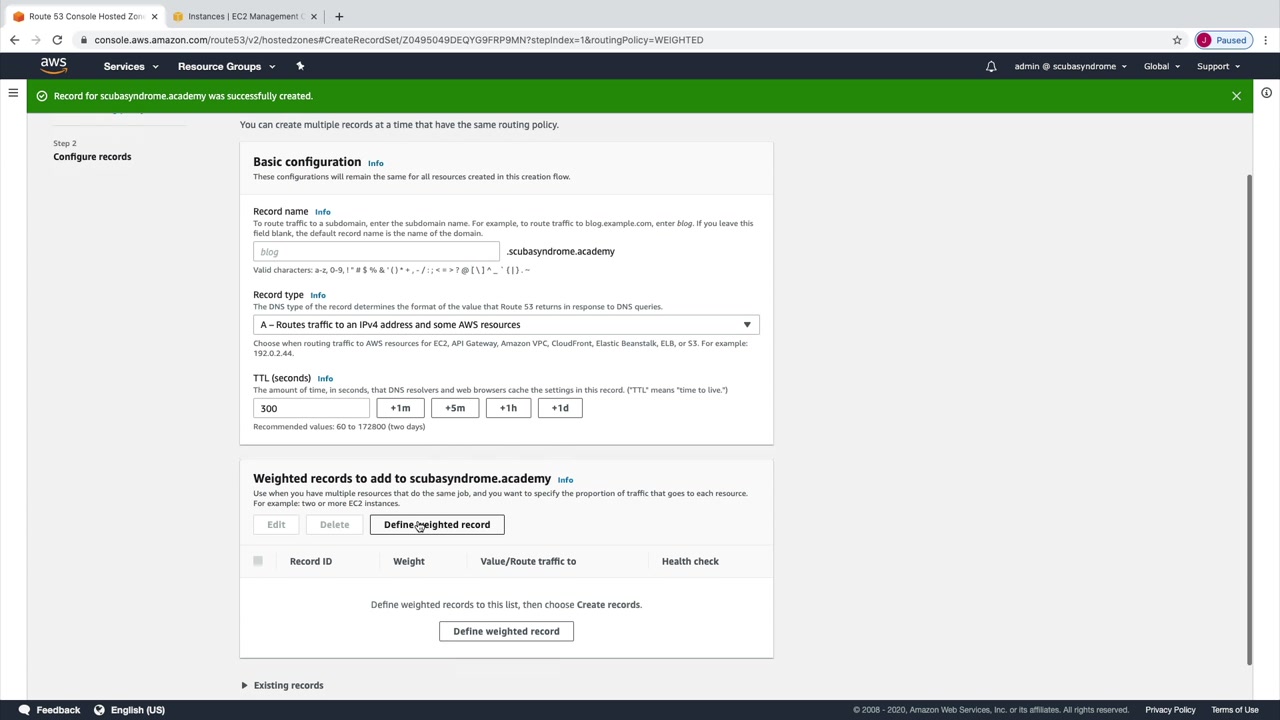Open the Global region dropdown
This screenshot has width=1280, height=720.
[x=1162, y=66]
